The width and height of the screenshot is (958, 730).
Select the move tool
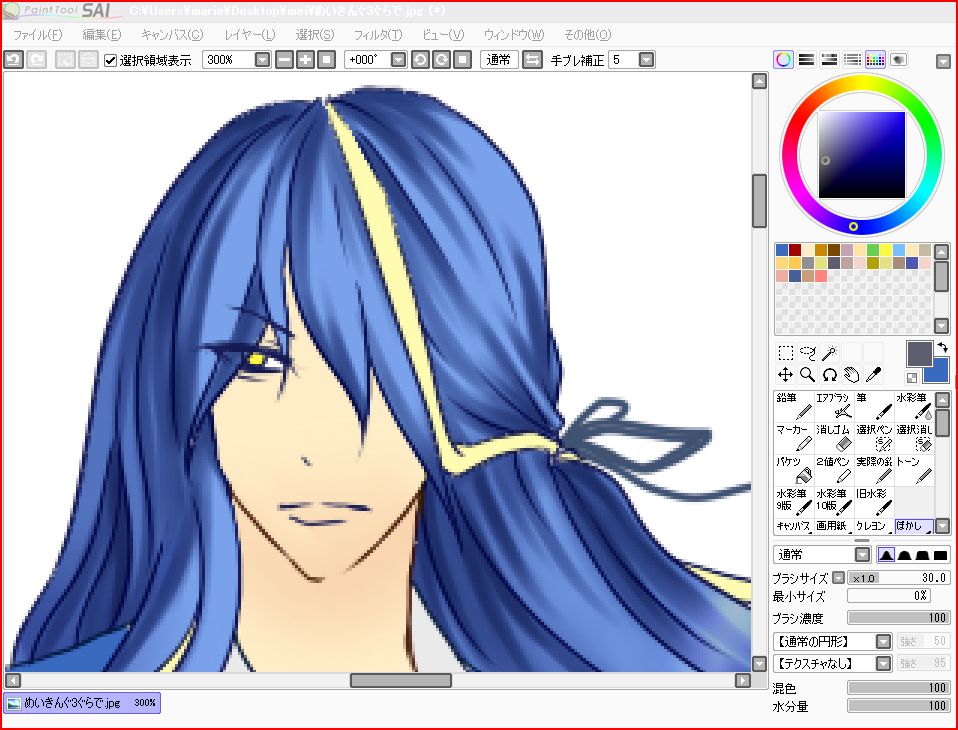pyautogui.click(x=786, y=374)
